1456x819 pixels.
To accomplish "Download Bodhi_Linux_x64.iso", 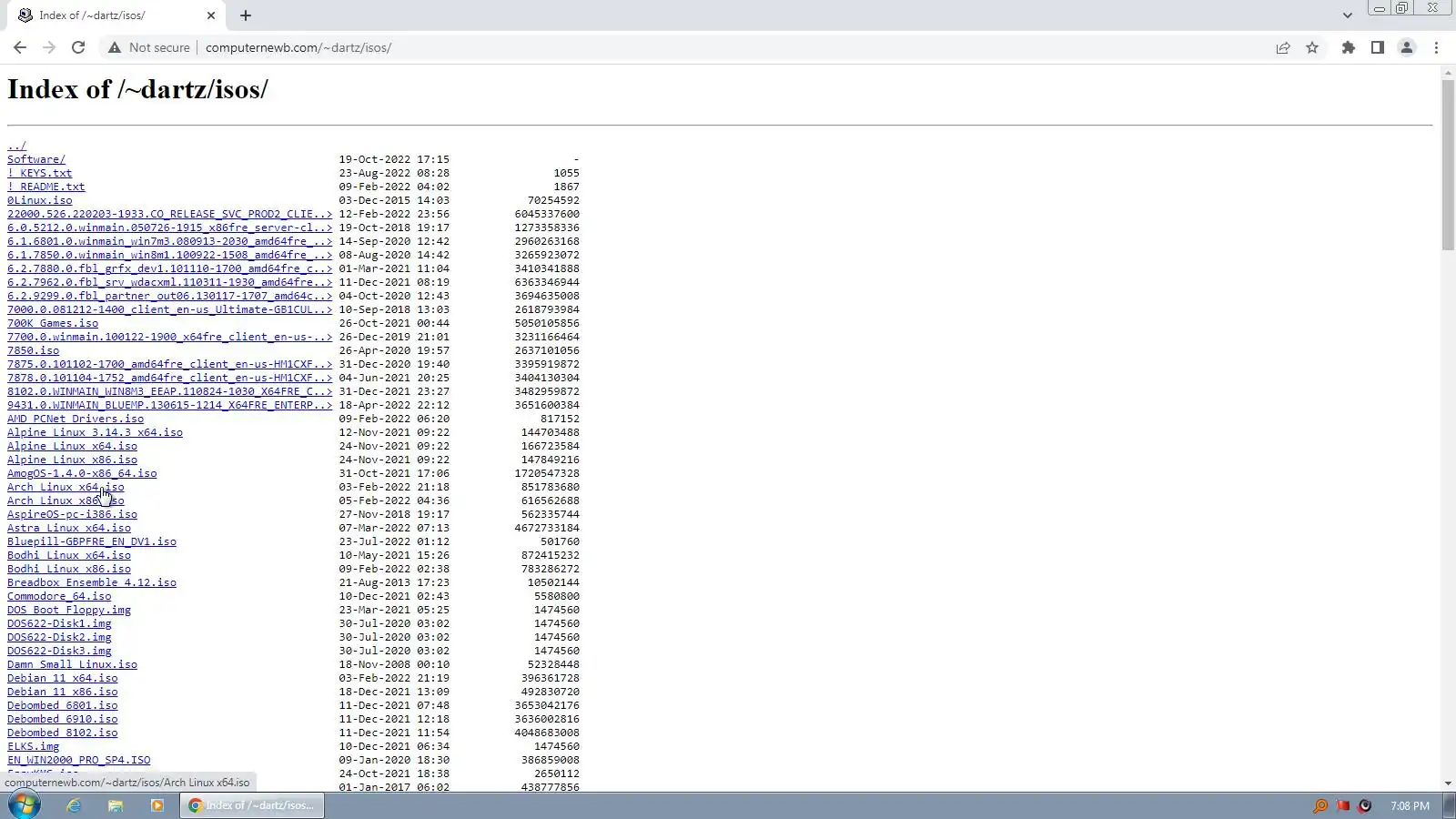I will 69,555.
